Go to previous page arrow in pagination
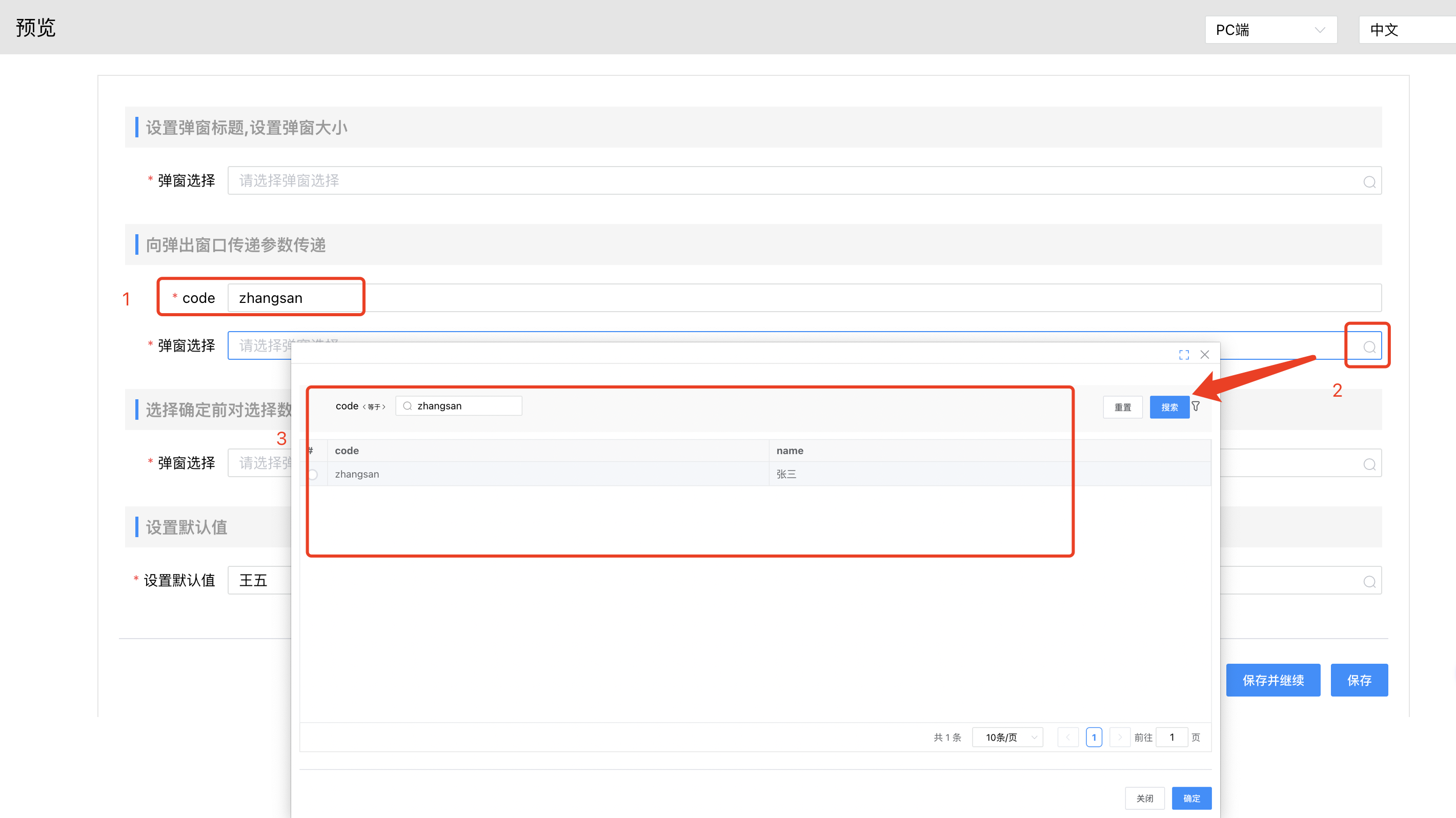Screen dimensions: 1456x818 [1068, 737]
